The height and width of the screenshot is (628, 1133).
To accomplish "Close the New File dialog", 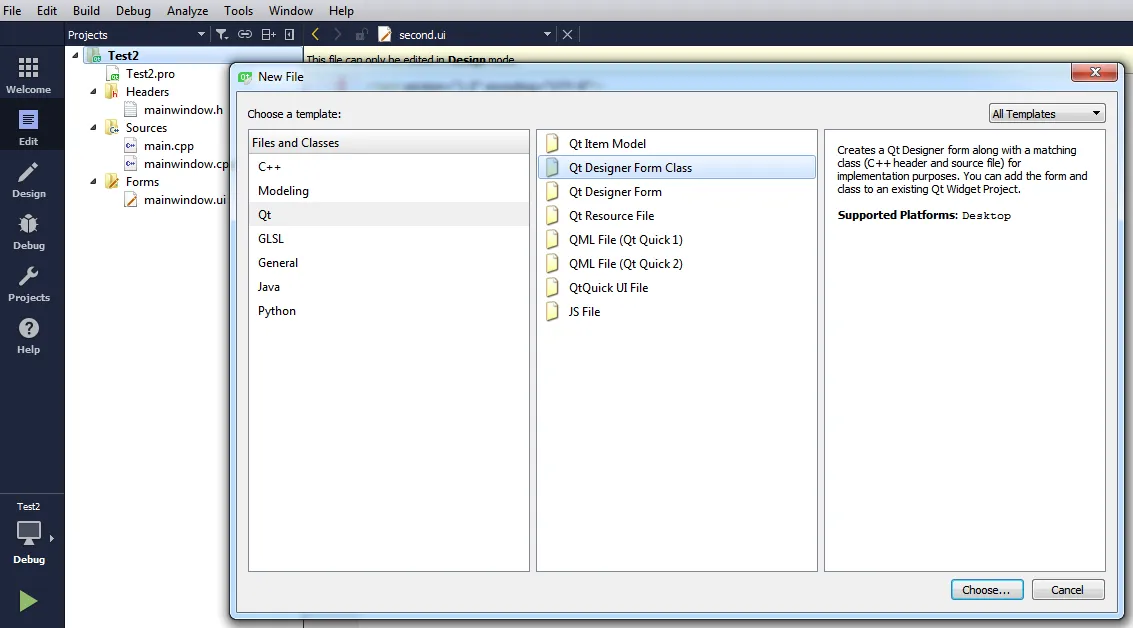I will [x=1095, y=72].
